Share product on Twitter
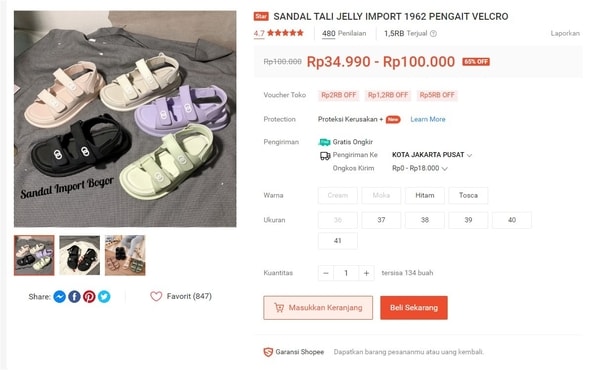 coord(104,297)
